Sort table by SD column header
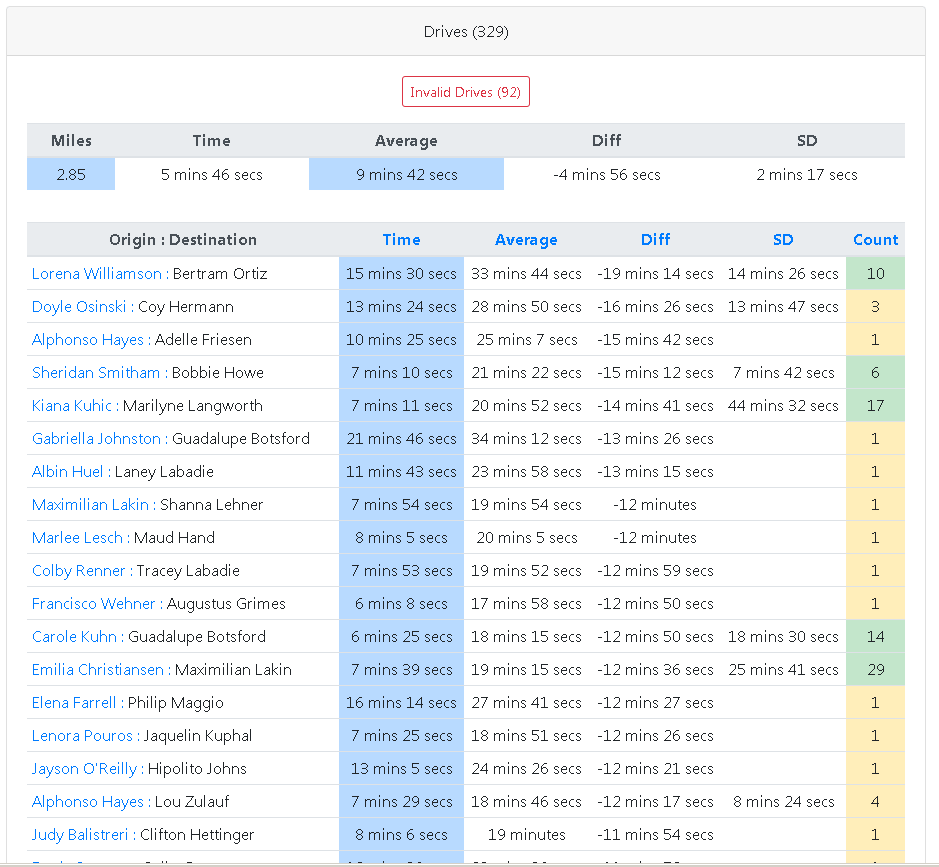The width and height of the screenshot is (939, 867). (x=783, y=240)
